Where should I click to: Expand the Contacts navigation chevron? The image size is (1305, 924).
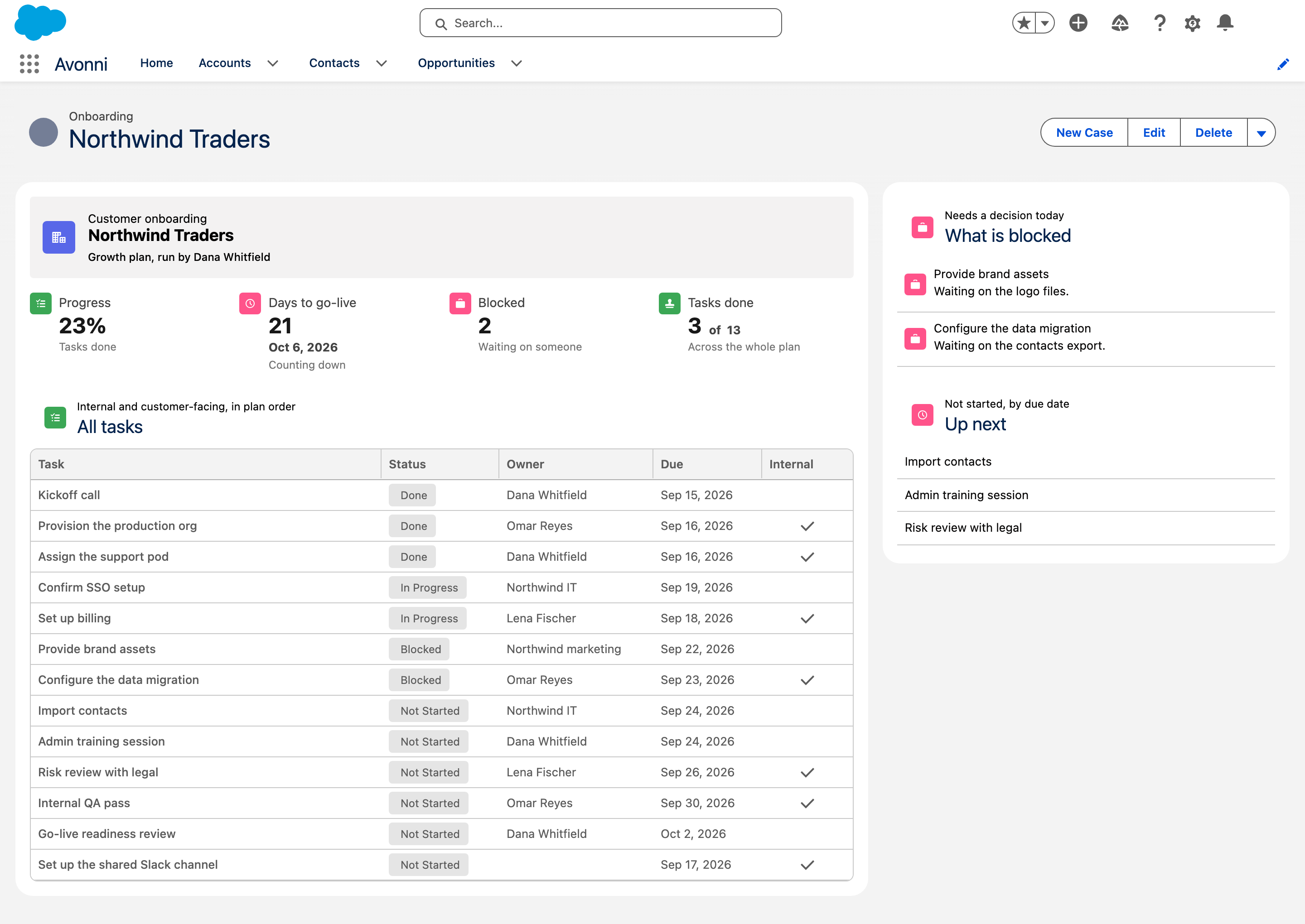click(382, 63)
